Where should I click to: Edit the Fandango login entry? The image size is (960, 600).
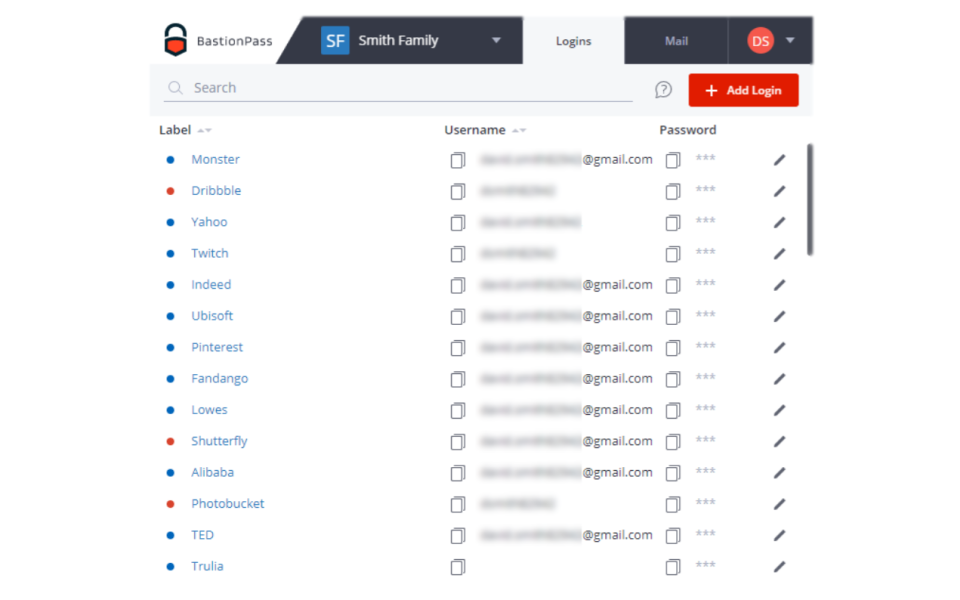point(779,378)
